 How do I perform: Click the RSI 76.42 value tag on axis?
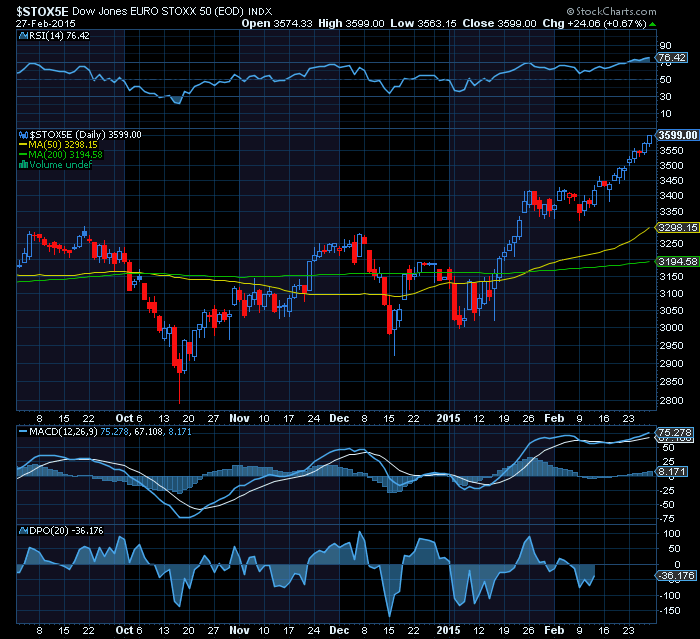(x=671, y=58)
